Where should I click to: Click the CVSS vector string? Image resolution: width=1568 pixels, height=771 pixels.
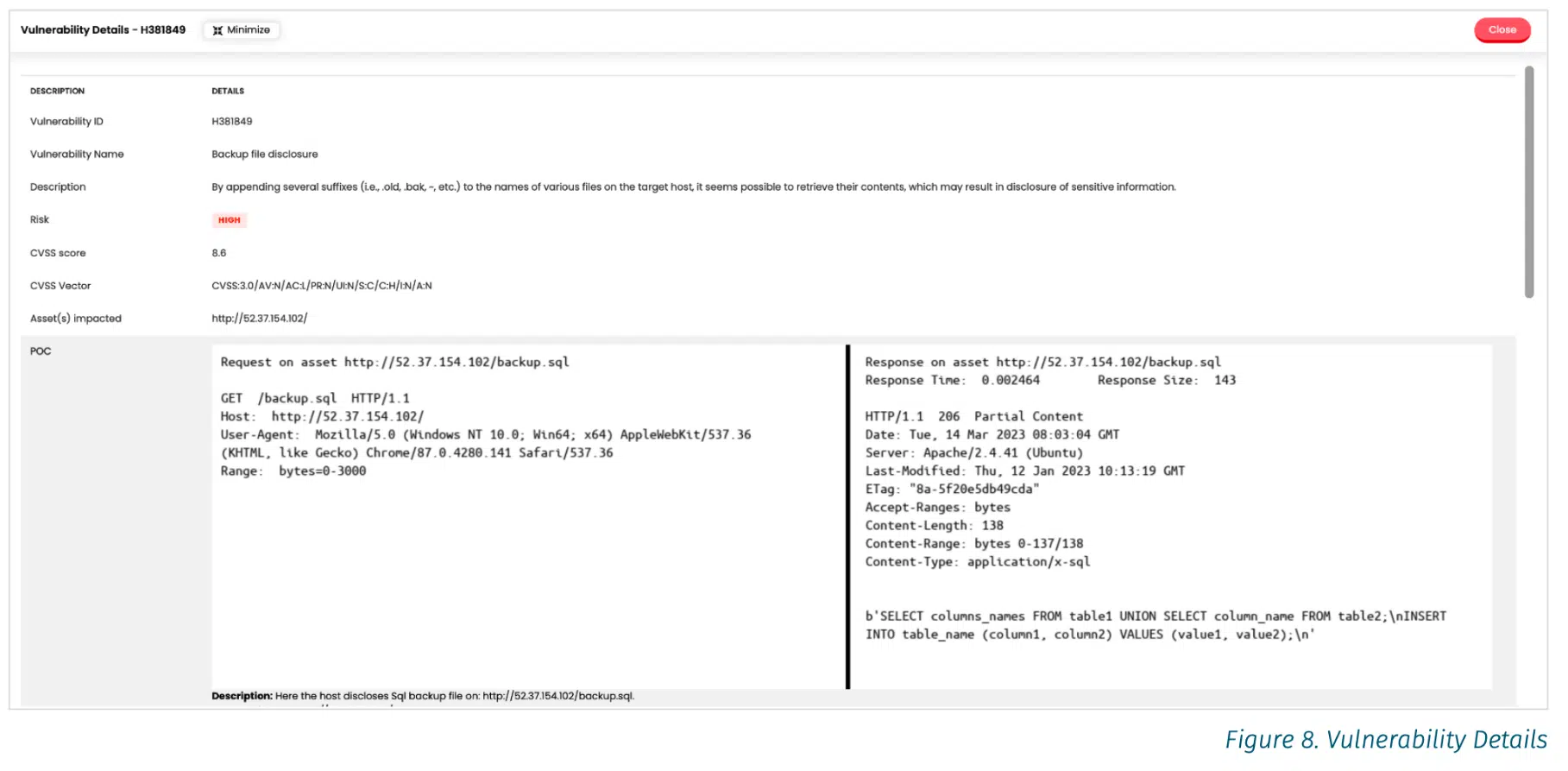322,286
